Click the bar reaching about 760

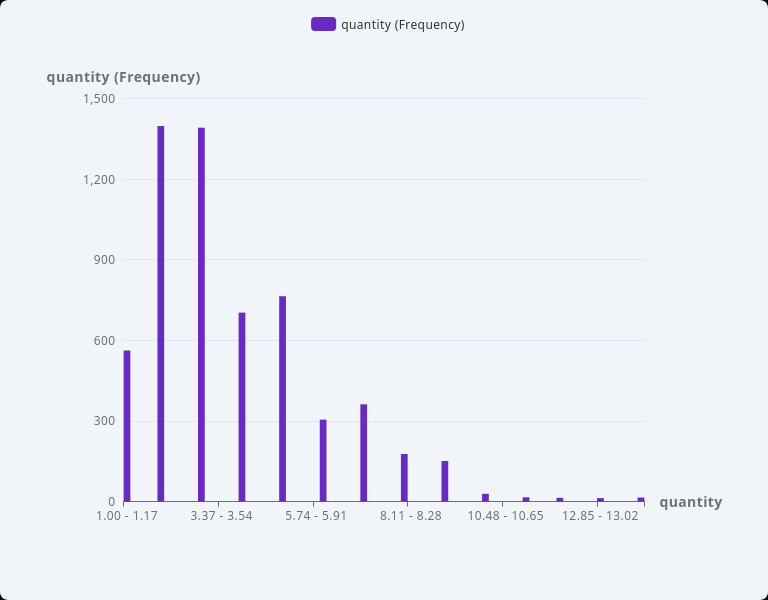(x=283, y=399)
